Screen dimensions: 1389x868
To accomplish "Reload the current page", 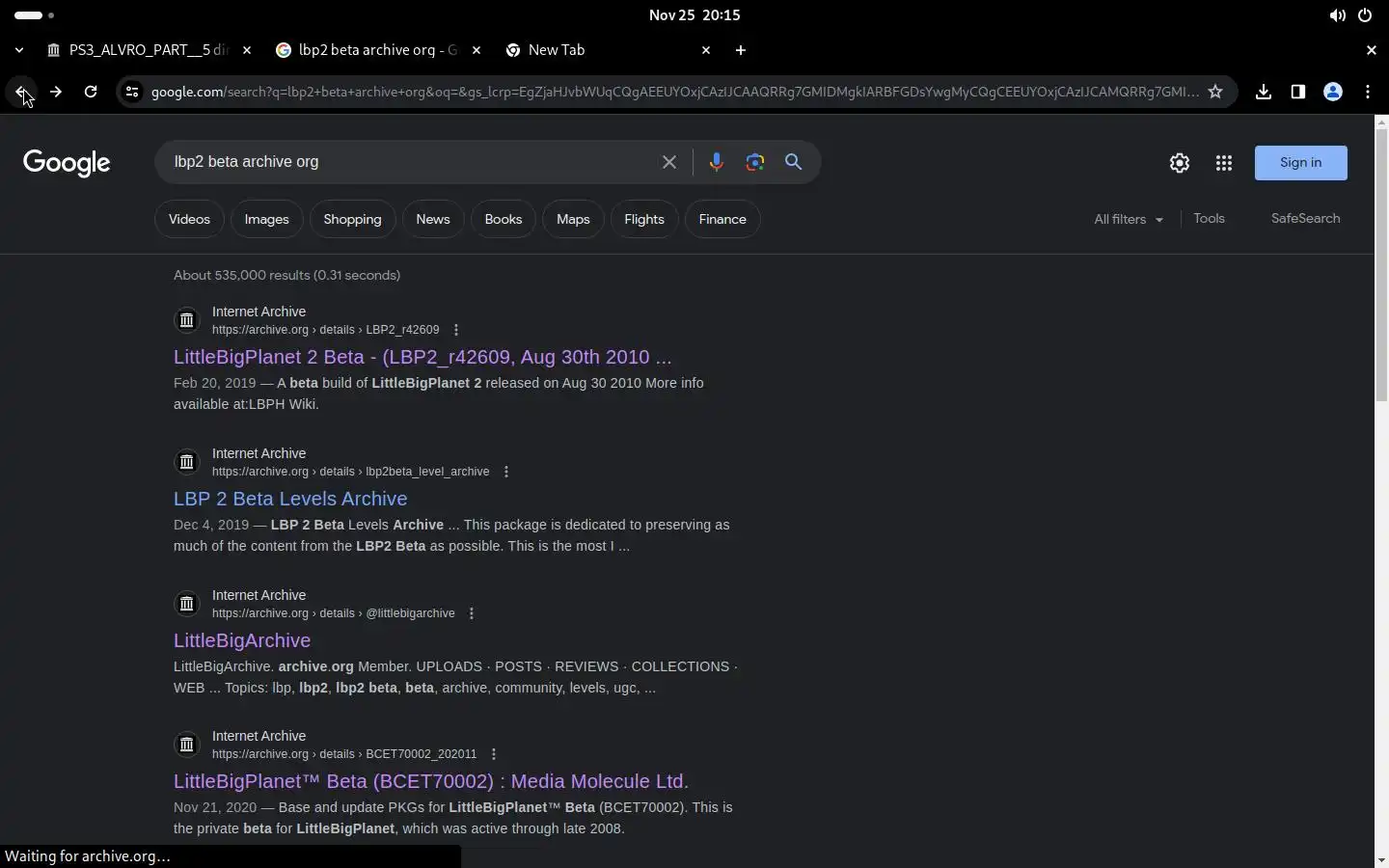I will pos(91,92).
